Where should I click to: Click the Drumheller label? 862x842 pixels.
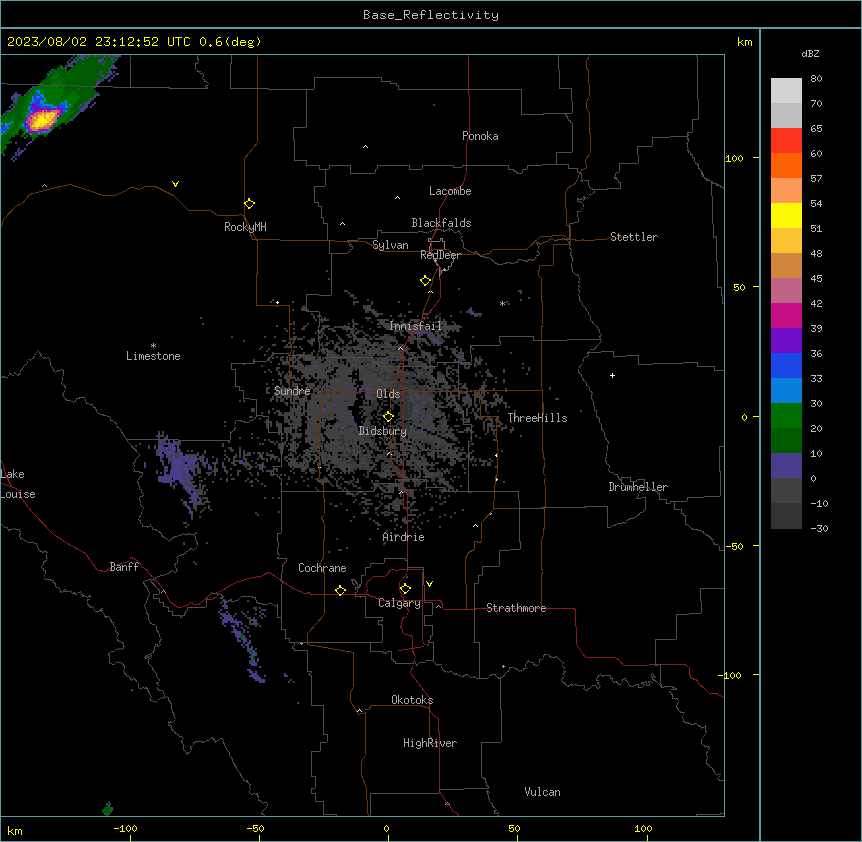coord(638,487)
